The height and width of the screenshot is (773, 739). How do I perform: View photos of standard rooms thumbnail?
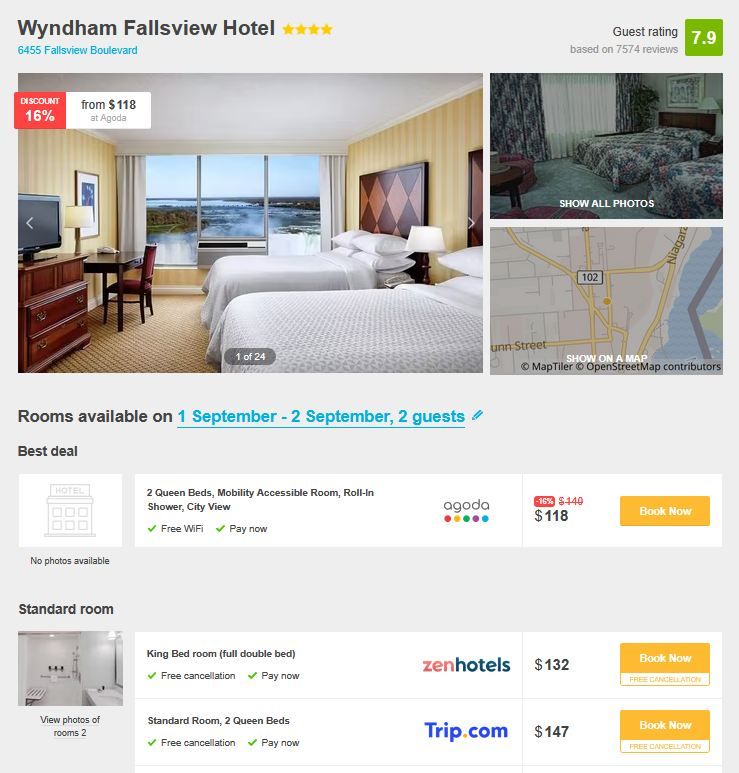(70, 668)
